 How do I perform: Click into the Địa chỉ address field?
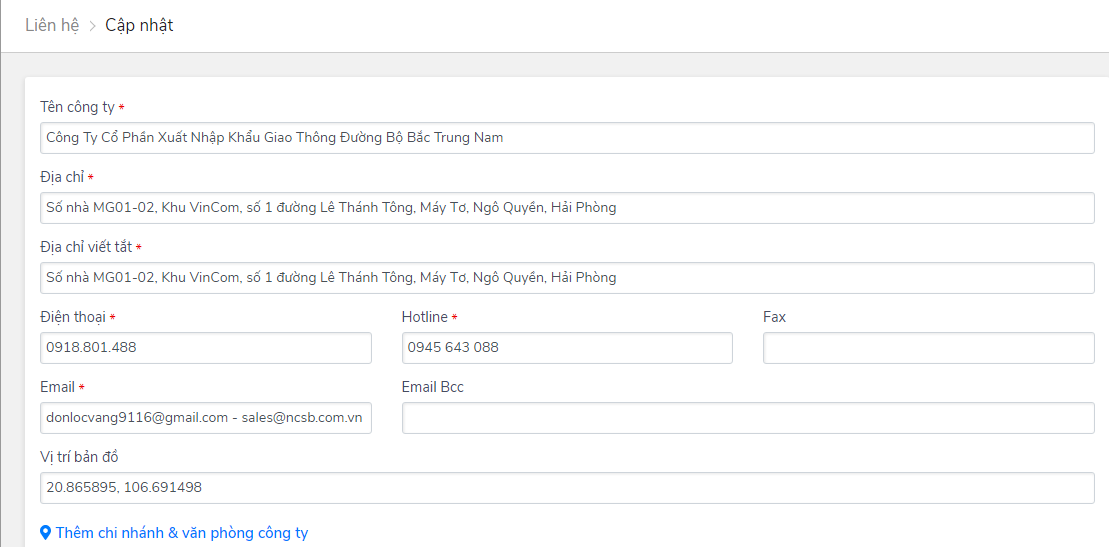pos(567,208)
